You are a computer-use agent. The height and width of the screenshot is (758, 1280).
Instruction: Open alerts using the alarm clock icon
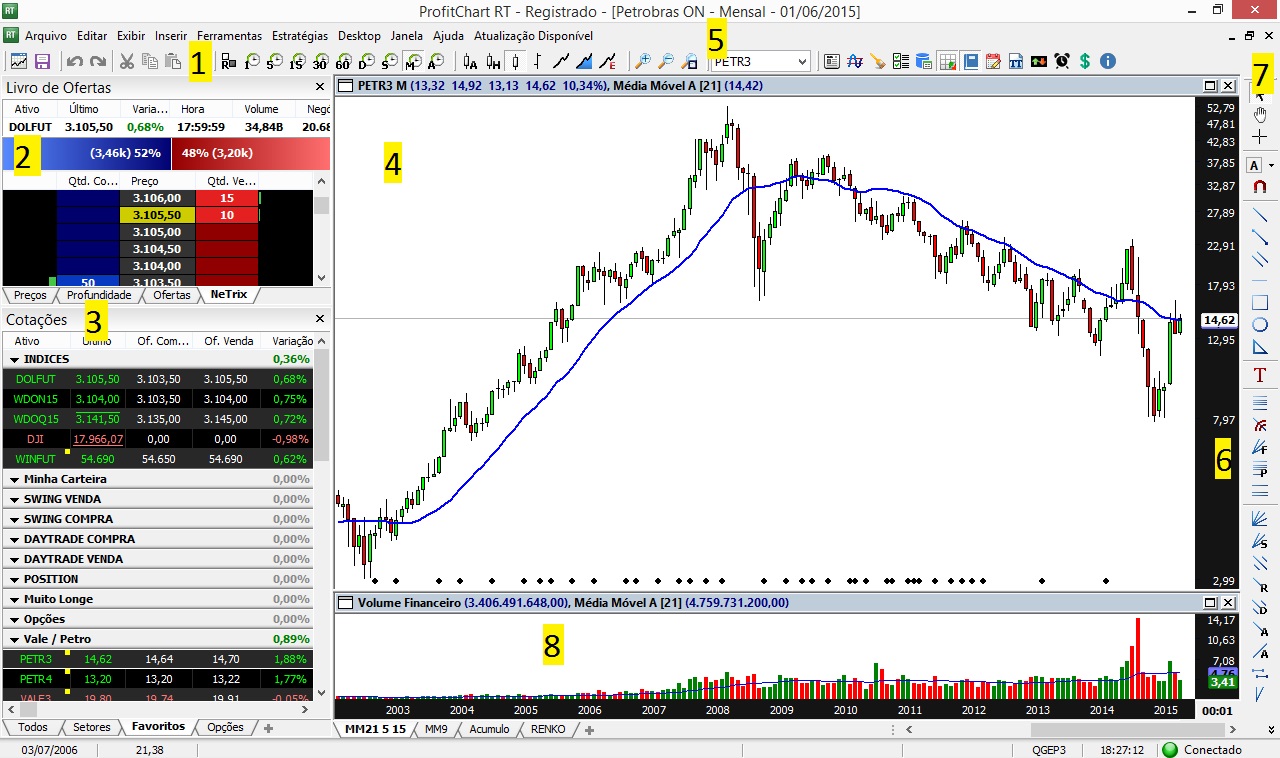click(1062, 61)
